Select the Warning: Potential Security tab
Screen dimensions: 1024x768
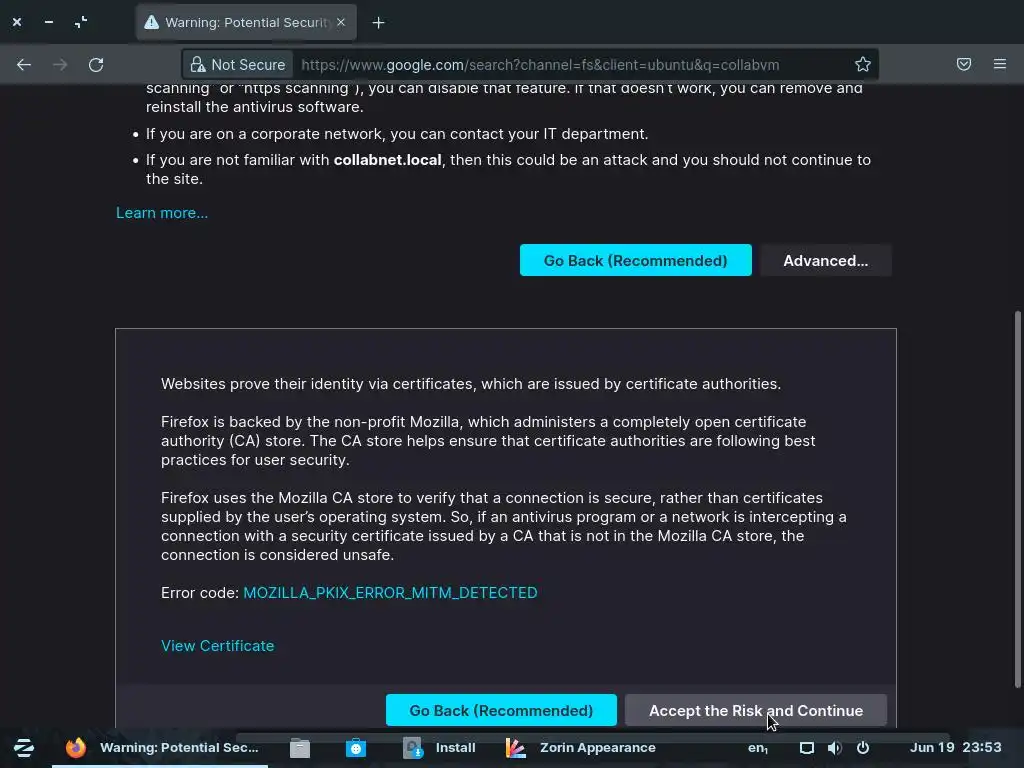(x=246, y=22)
